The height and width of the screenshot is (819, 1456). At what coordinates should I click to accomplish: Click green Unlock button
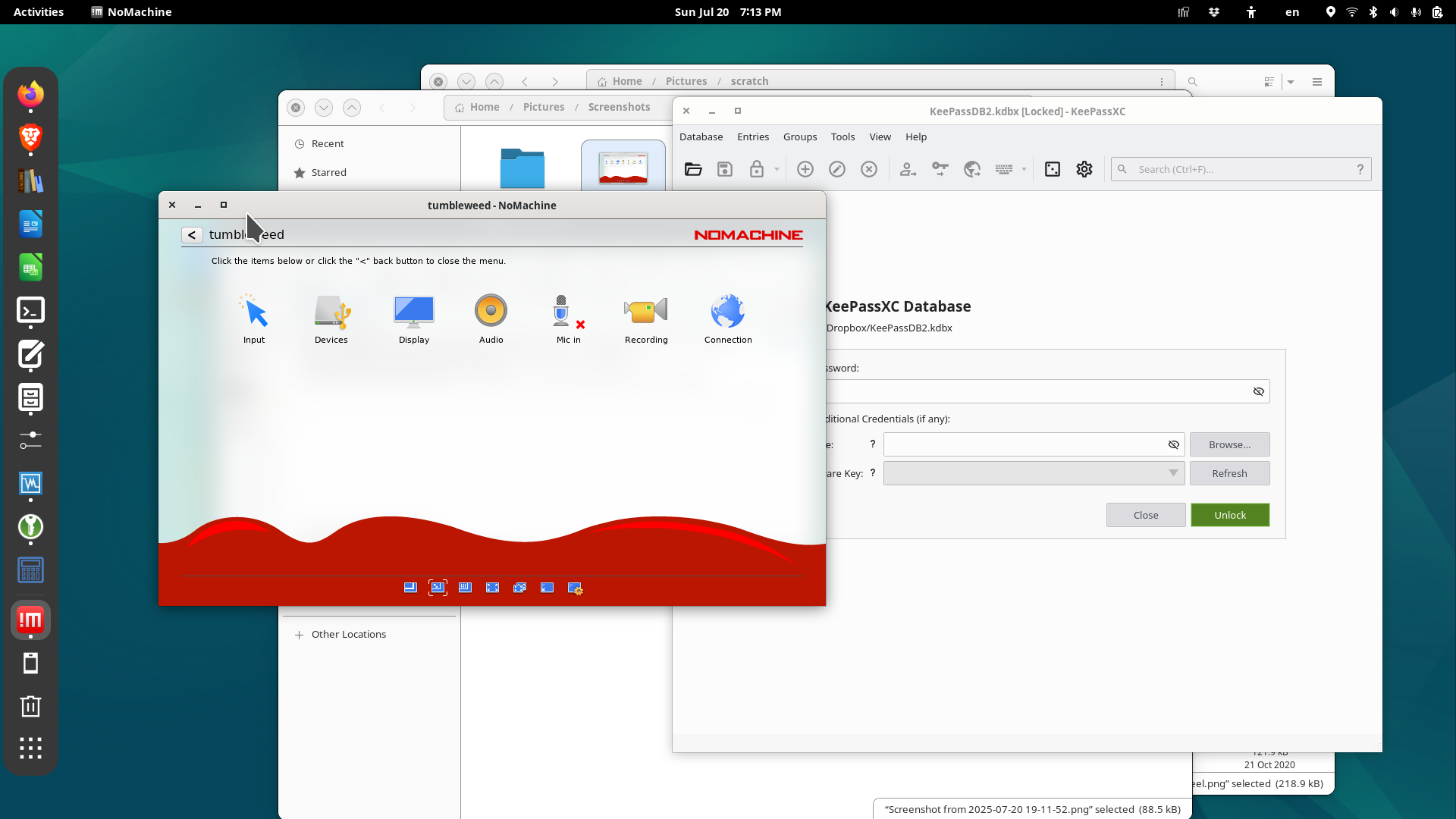pos(1230,515)
